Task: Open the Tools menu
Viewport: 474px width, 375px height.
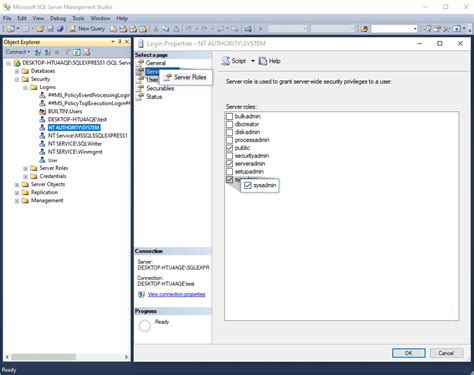Action: (78, 18)
